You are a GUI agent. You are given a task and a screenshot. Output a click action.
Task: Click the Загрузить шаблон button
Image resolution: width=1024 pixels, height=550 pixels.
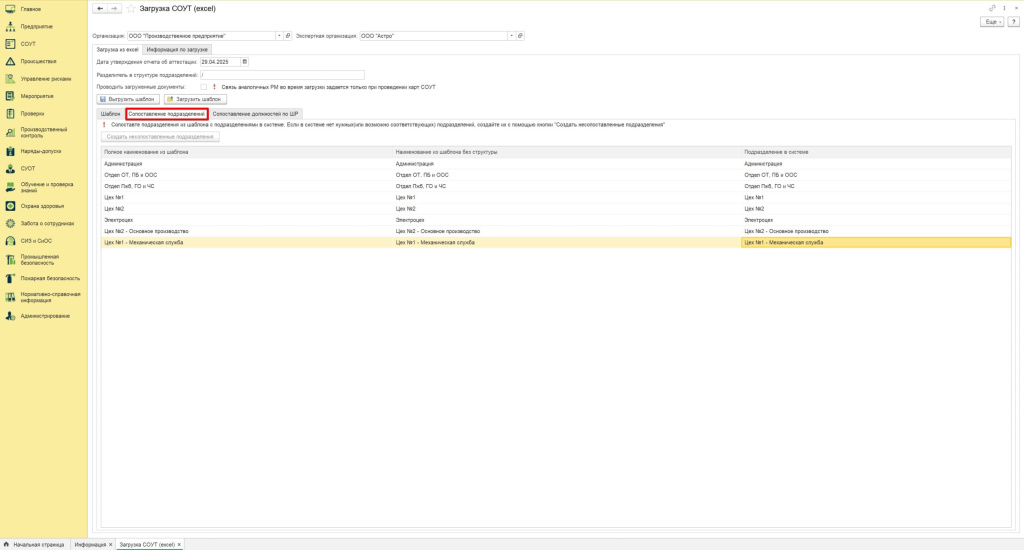pyautogui.click(x=195, y=99)
